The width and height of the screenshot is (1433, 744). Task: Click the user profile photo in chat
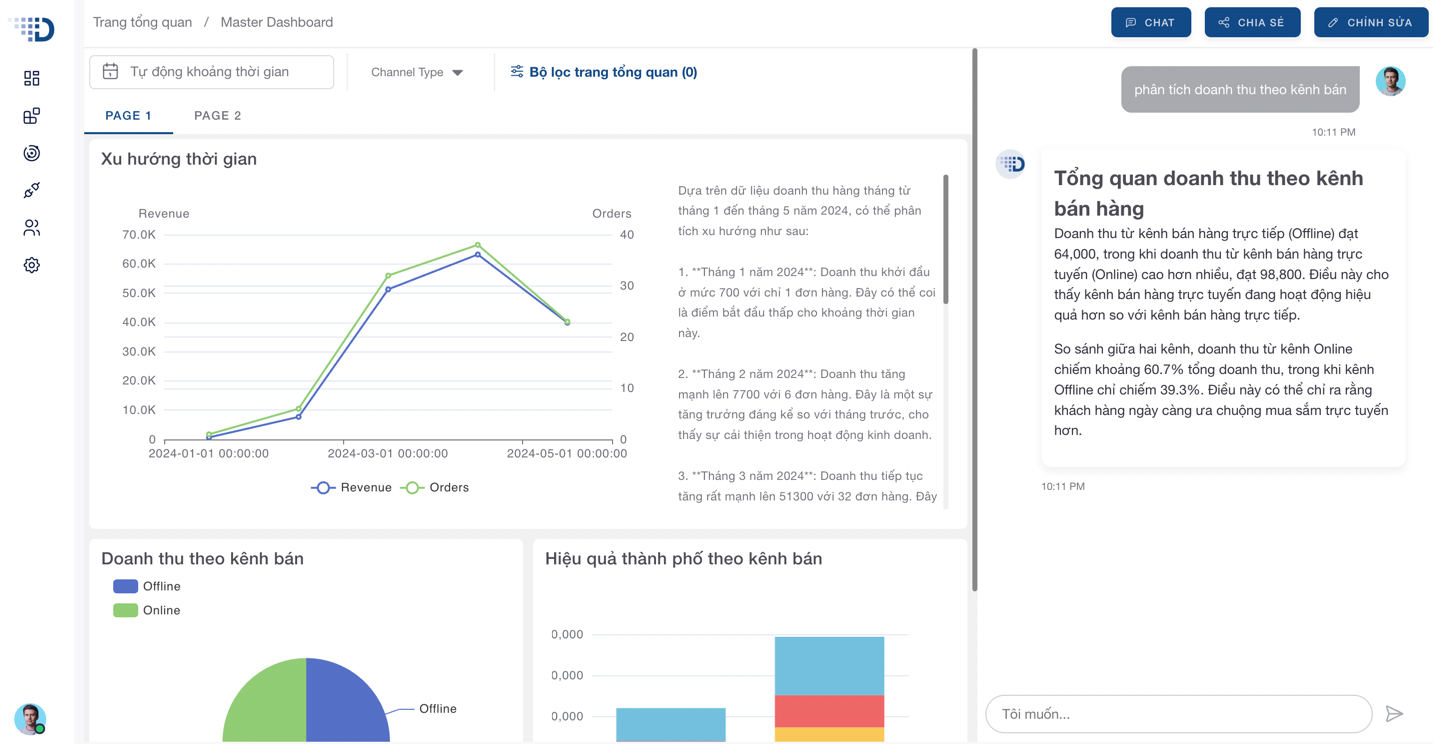click(x=1390, y=81)
